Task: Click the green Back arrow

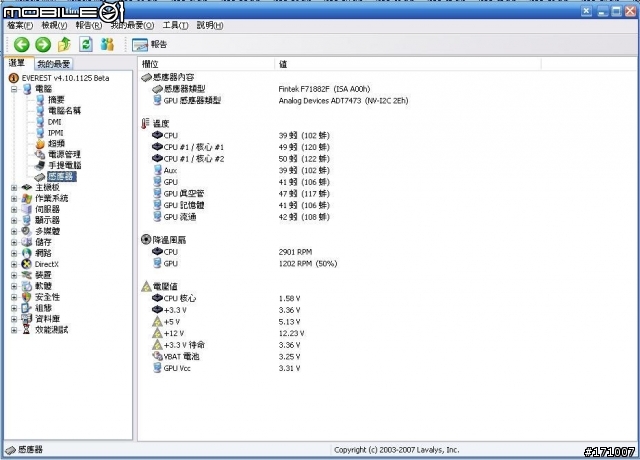Action: point(22,44)
